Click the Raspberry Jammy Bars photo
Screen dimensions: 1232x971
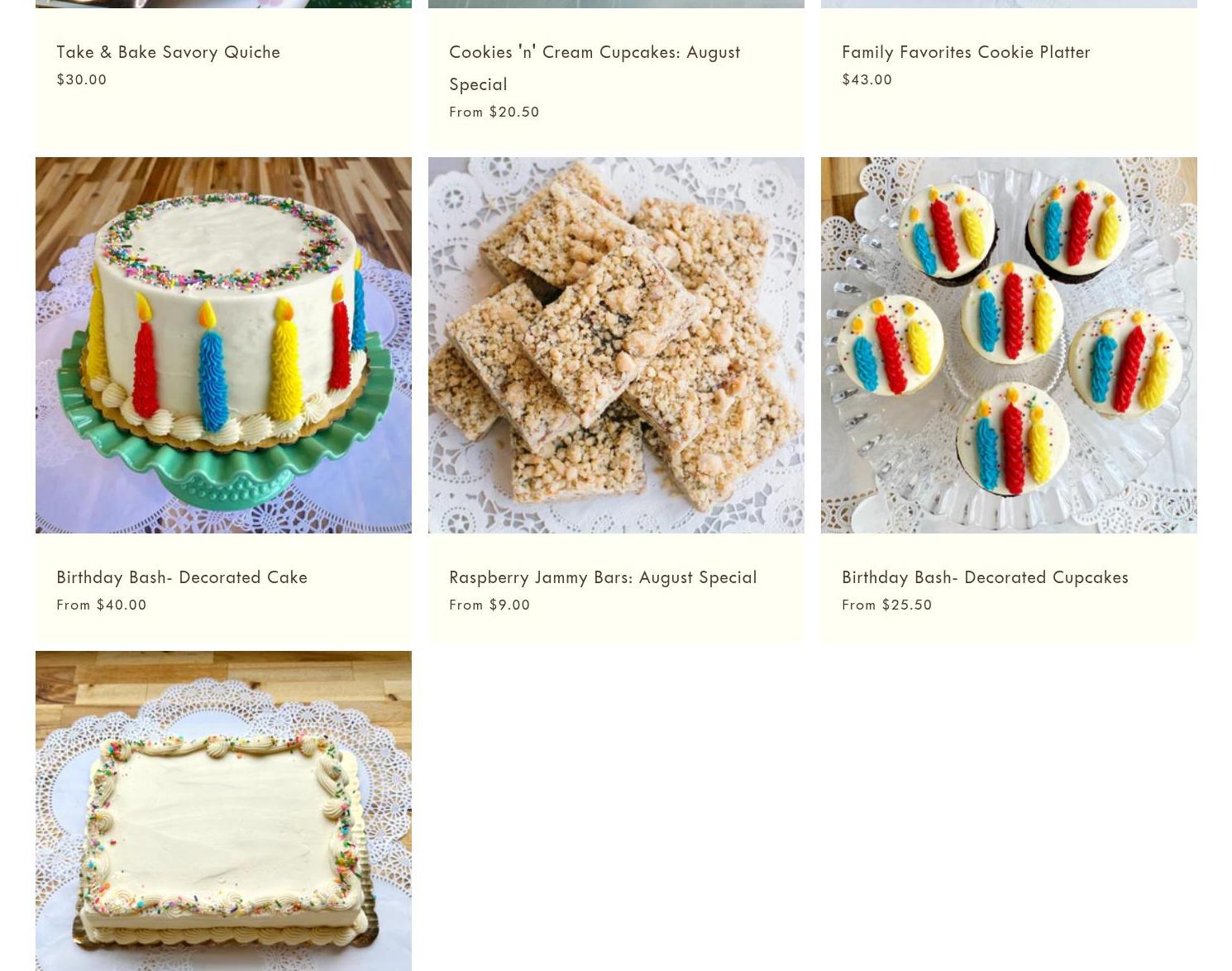coord(616,345)
